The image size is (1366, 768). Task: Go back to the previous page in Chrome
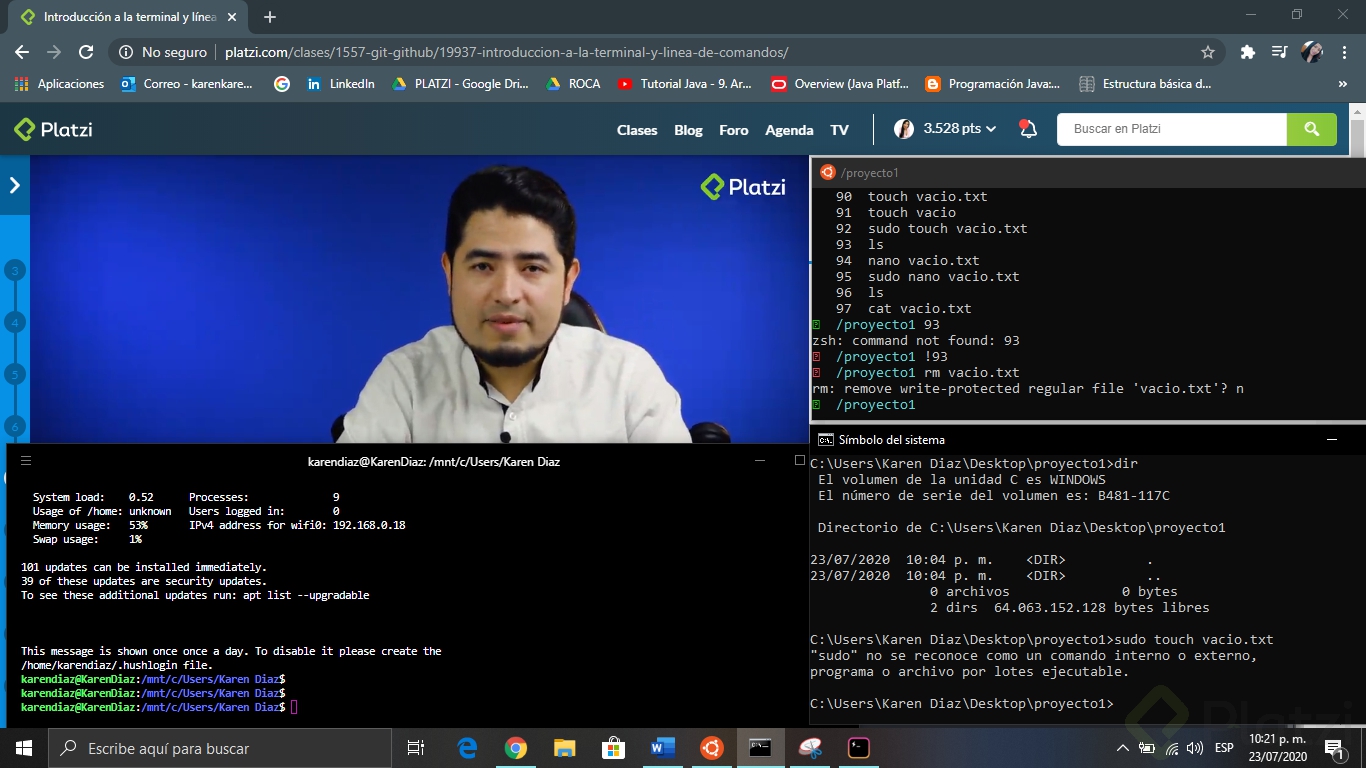click(22, 52)
